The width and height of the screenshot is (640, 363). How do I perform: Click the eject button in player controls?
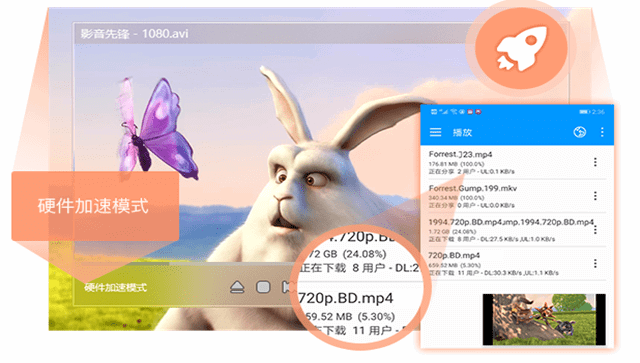click(237, 287)
